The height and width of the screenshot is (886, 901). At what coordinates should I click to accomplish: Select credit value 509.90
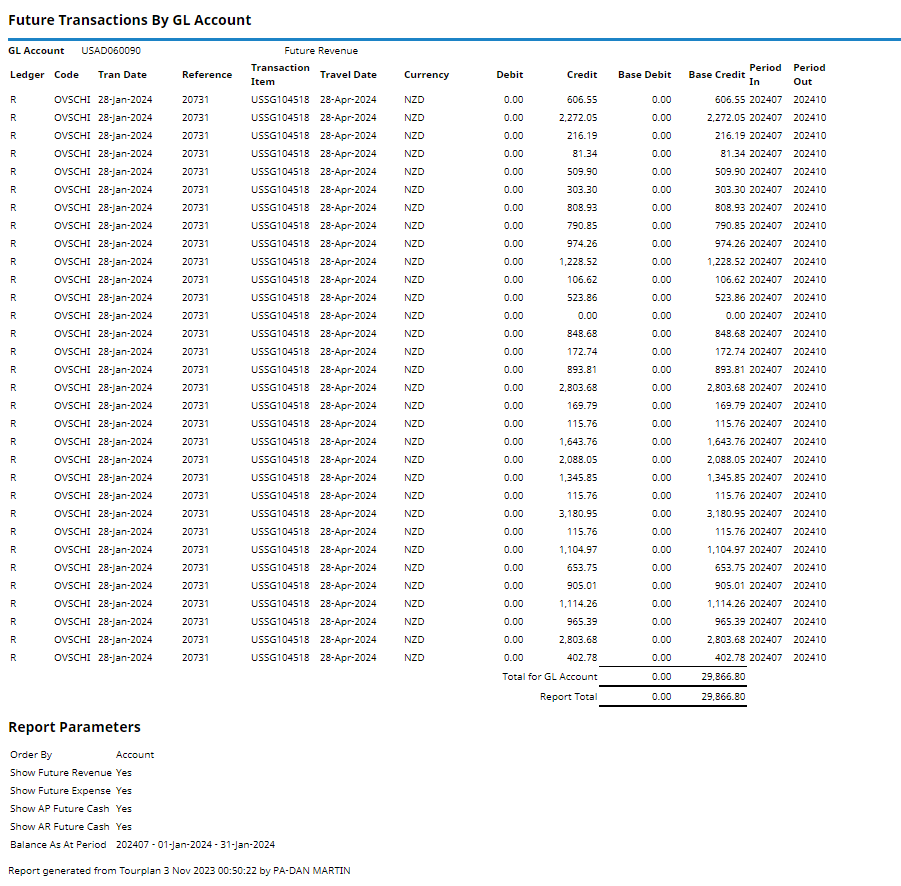point(582,171)
